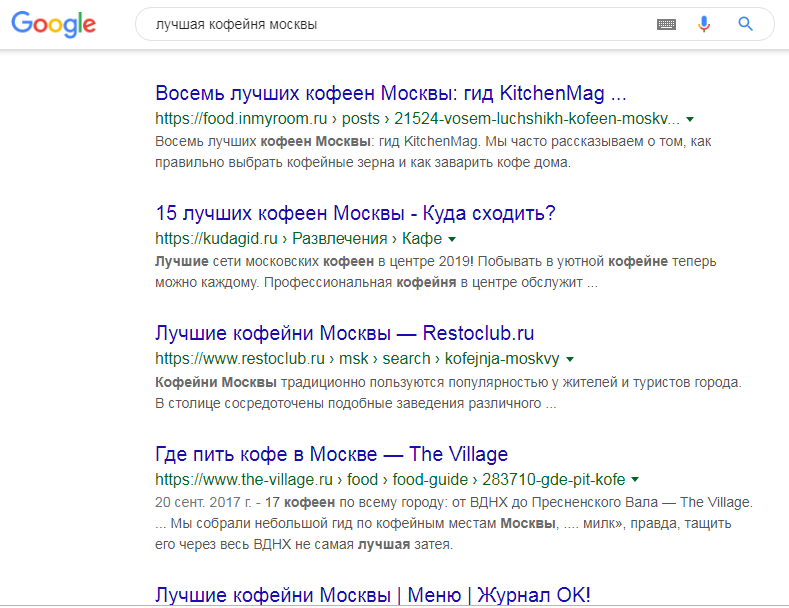Click snippet text 'Лучшие сети московских кофеен'
This screenshot has width=789, height=608.
click(265, 262)
